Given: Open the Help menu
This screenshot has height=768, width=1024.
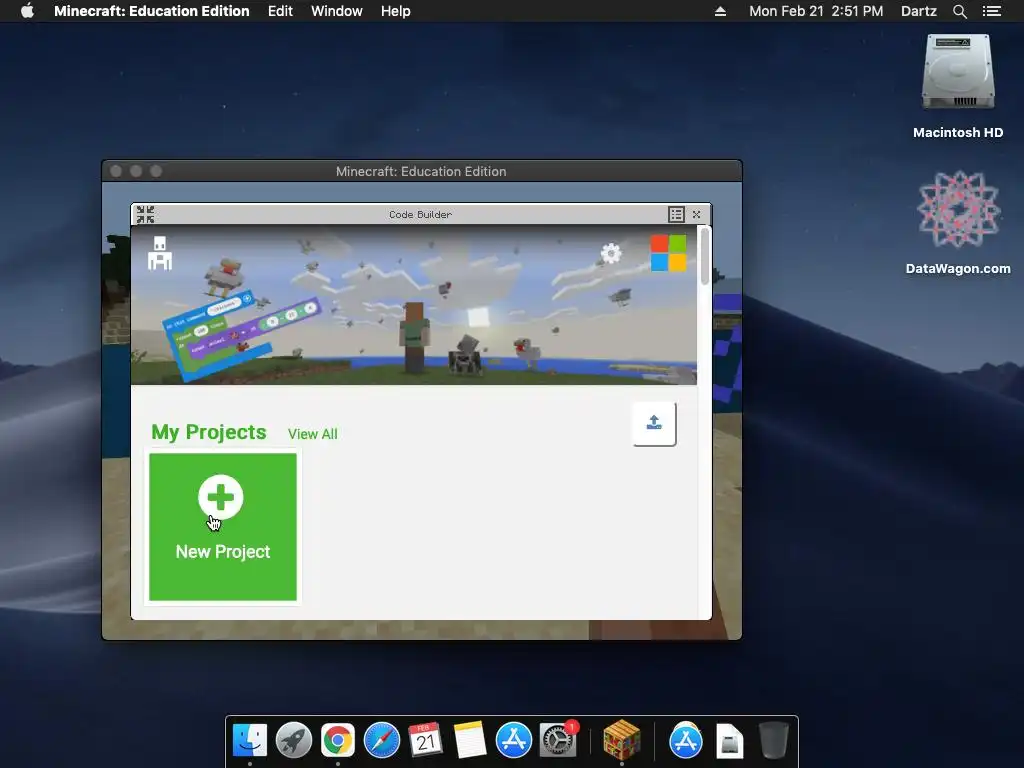Looking at the screenshot, I should click(396, 11).
